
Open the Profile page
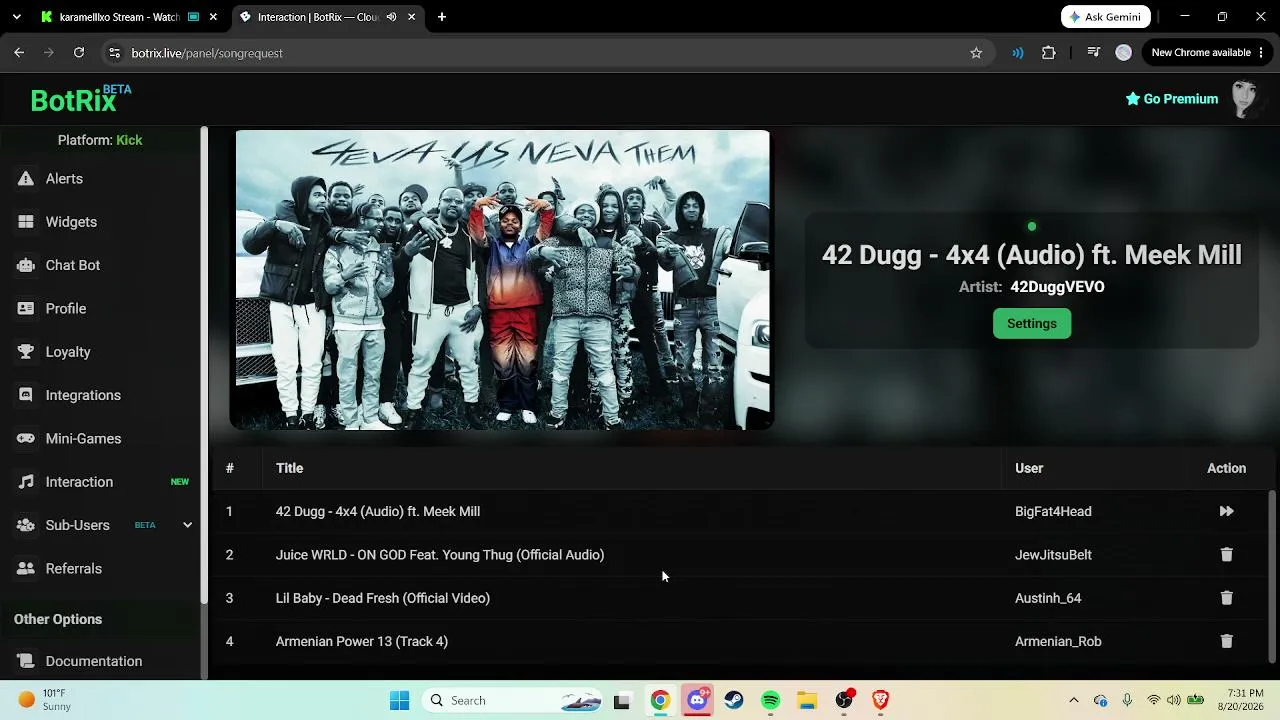click(66, 309)
